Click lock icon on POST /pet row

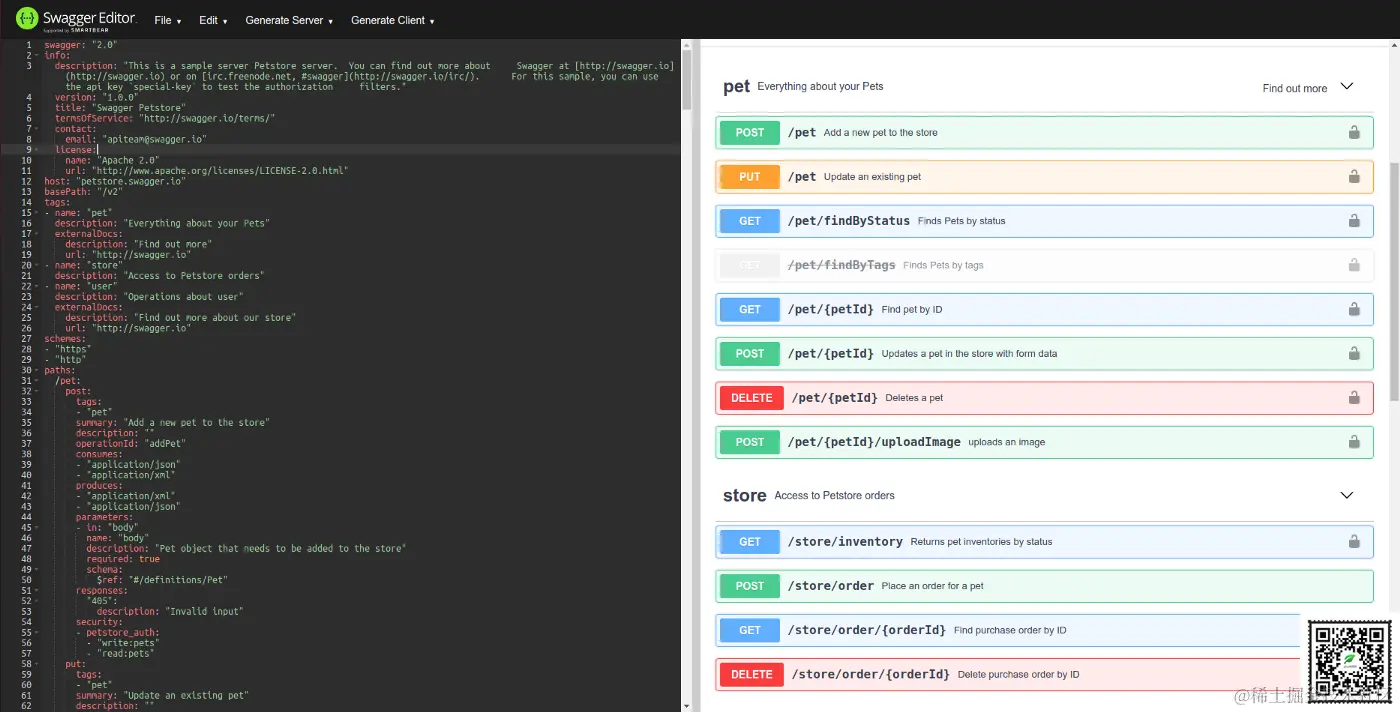1354,132
